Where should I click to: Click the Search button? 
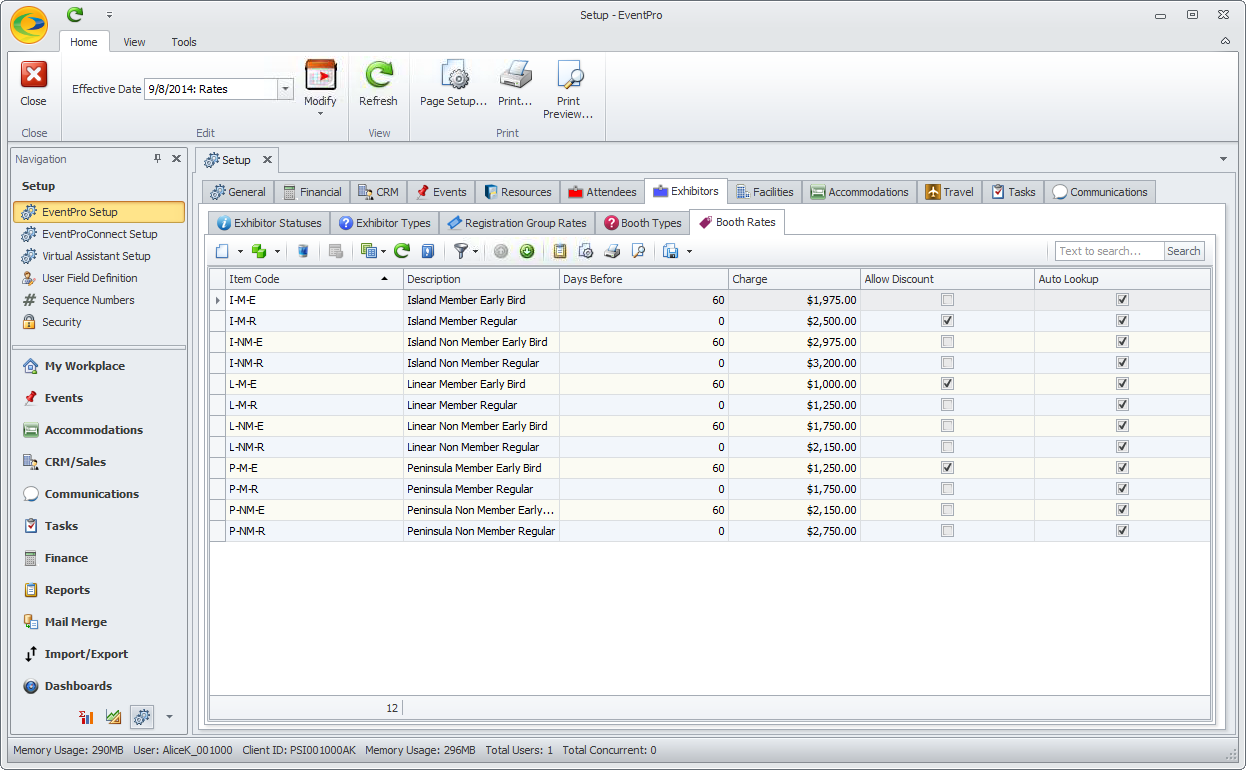1184,251
